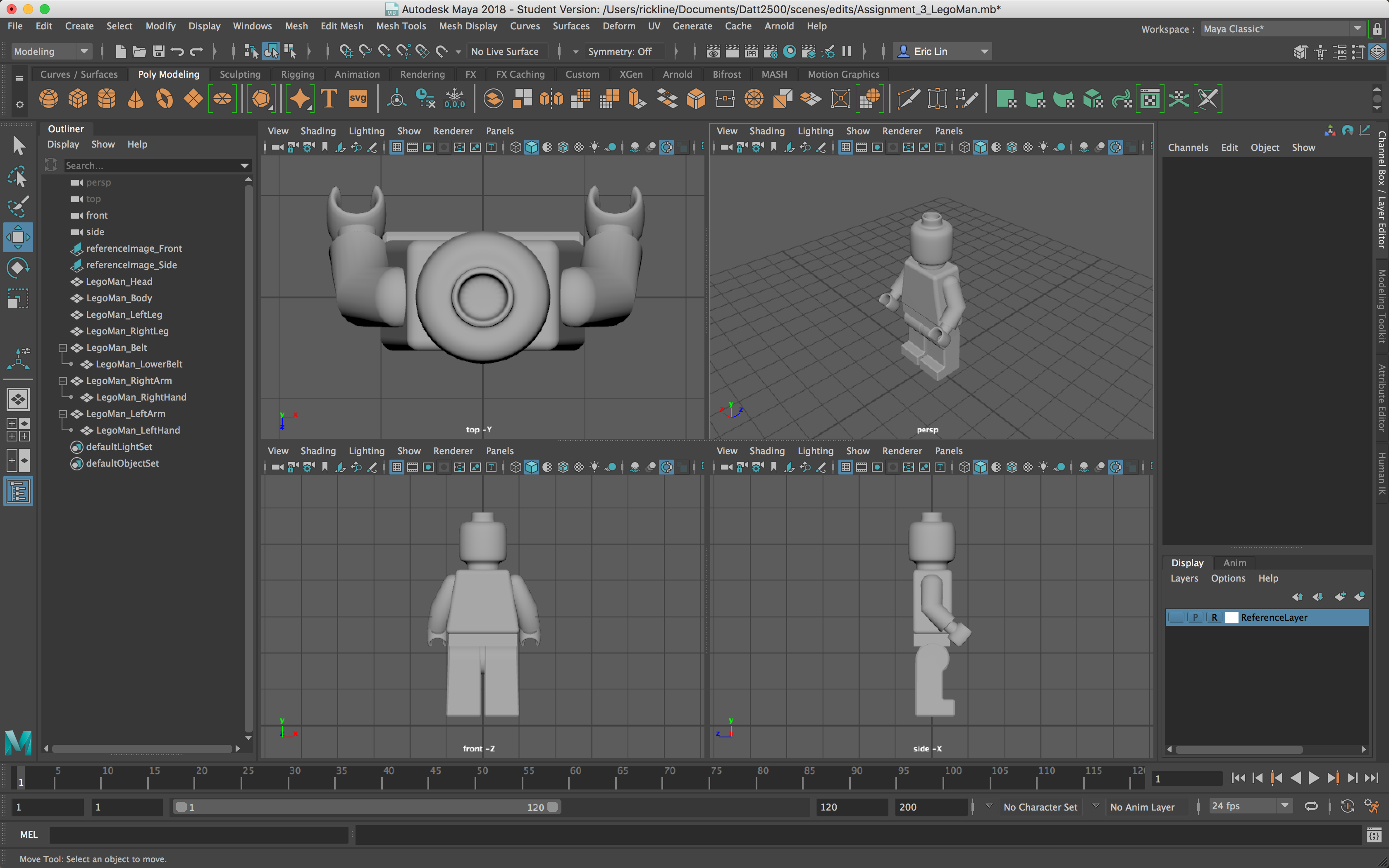1389x868 pixels.
Task: Toggle select by component type mode
Action: [x=290, y=52]
